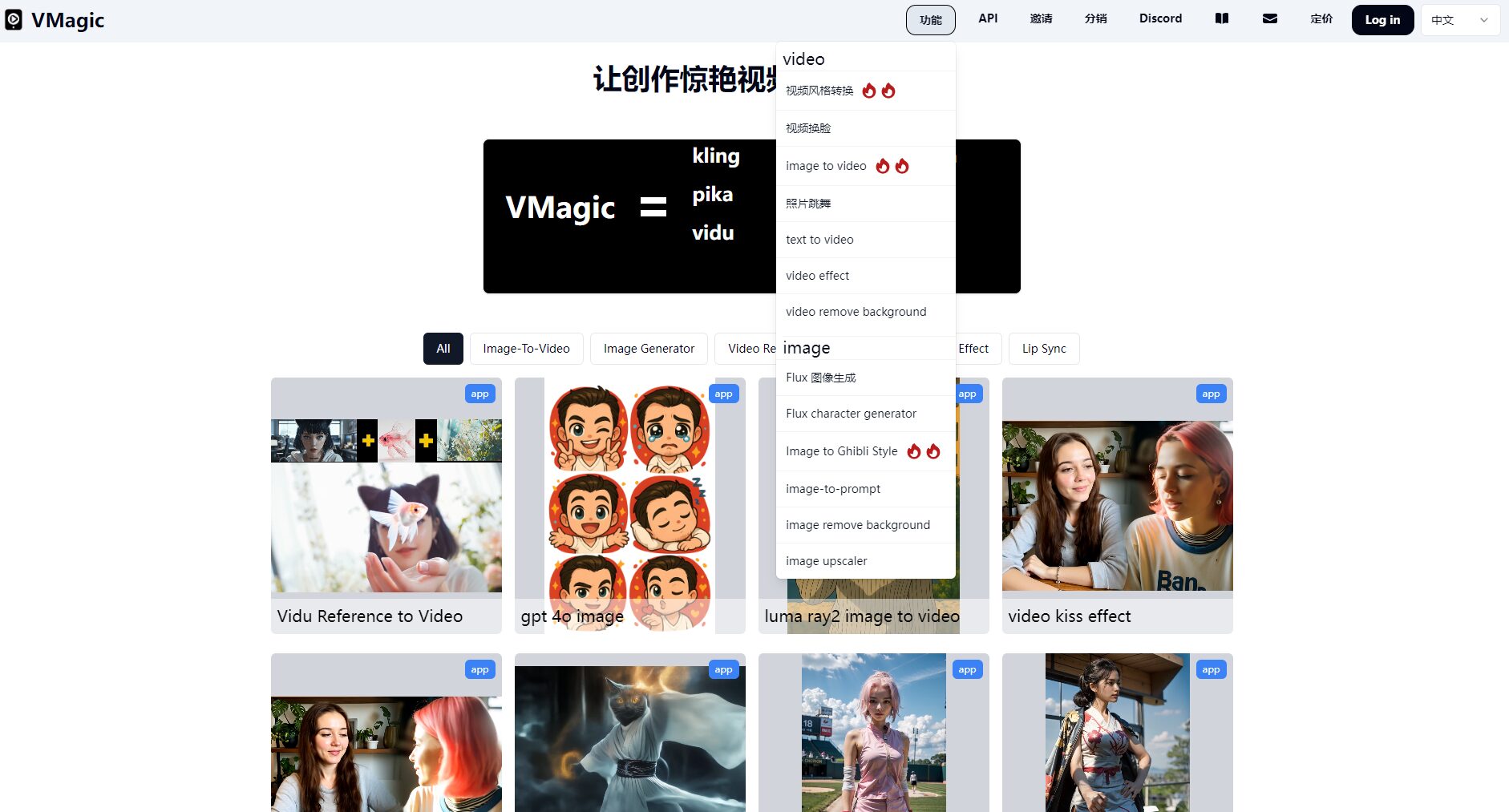Choose video effect menu entry
1509x812 pixels.
pyautogui.click(x=866, y=276)
